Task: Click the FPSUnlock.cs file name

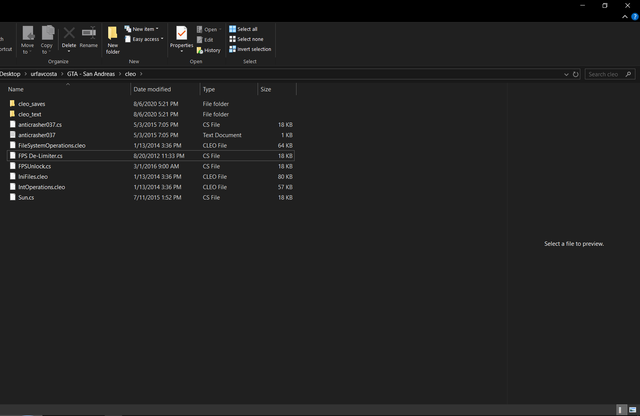Action: [35, 166]
